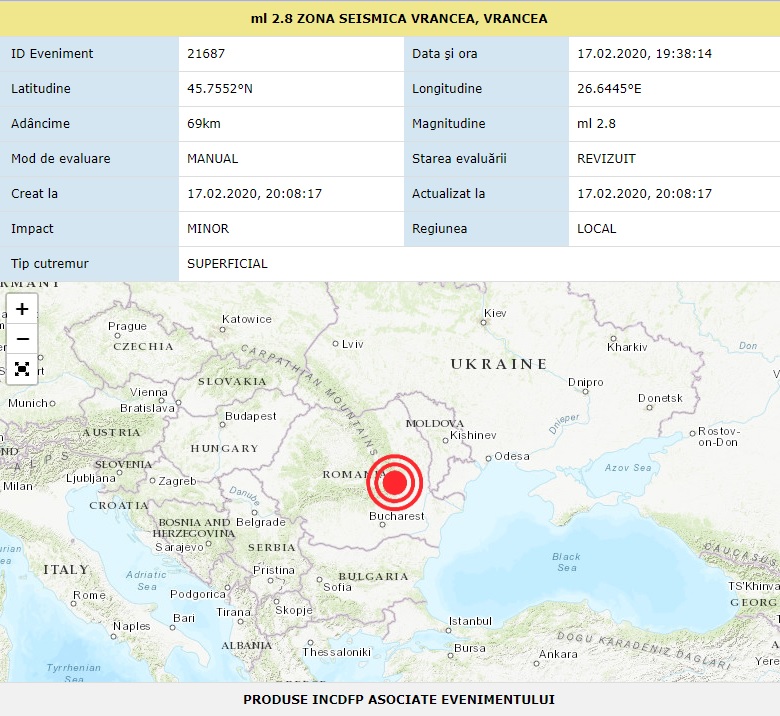Click the longitude value 26.6445°E
This screenshot has height=716, width=780.
point(610,89)
